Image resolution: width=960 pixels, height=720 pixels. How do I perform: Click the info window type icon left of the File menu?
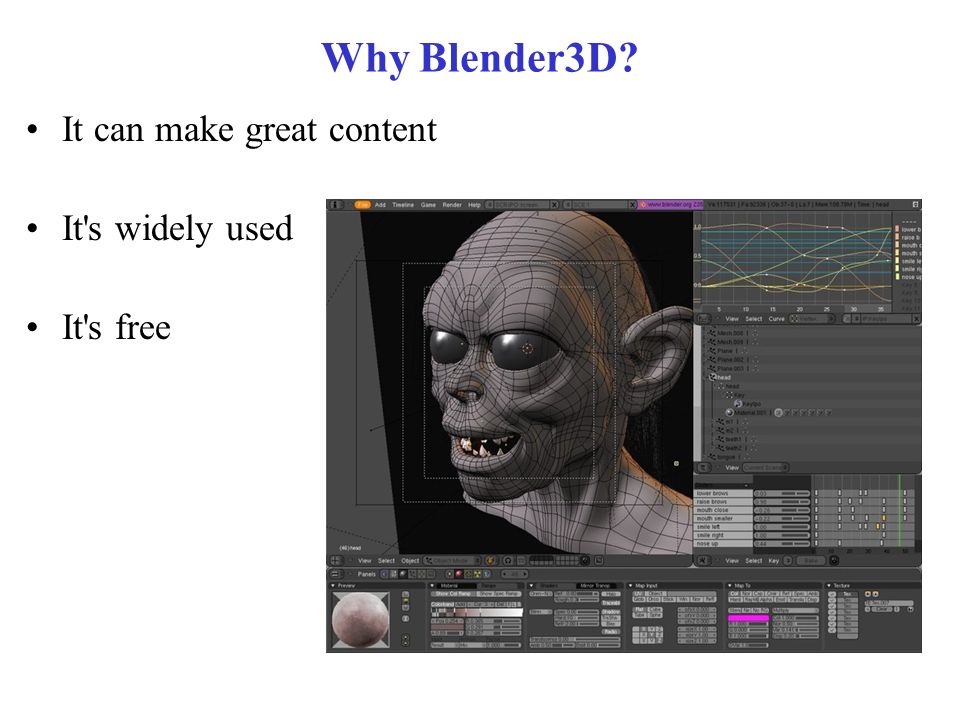point(334,204)
